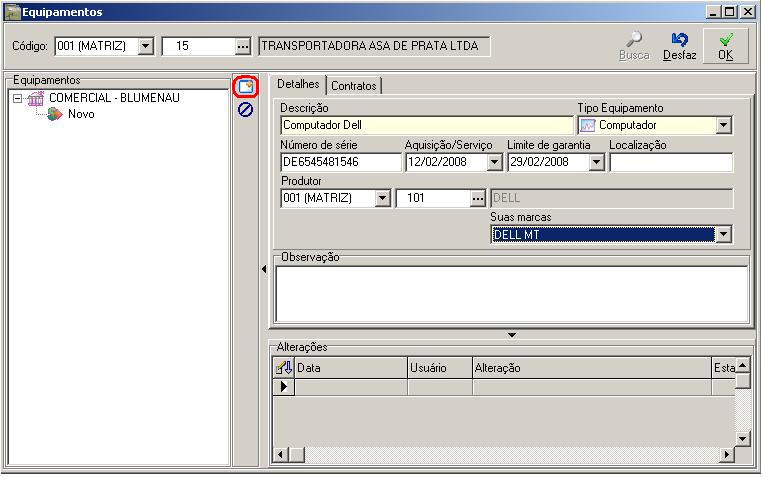Image resolution: width=763 pixels, height=477 pixels.
Task: Switch to the Contratos tab
Action: 354,86
